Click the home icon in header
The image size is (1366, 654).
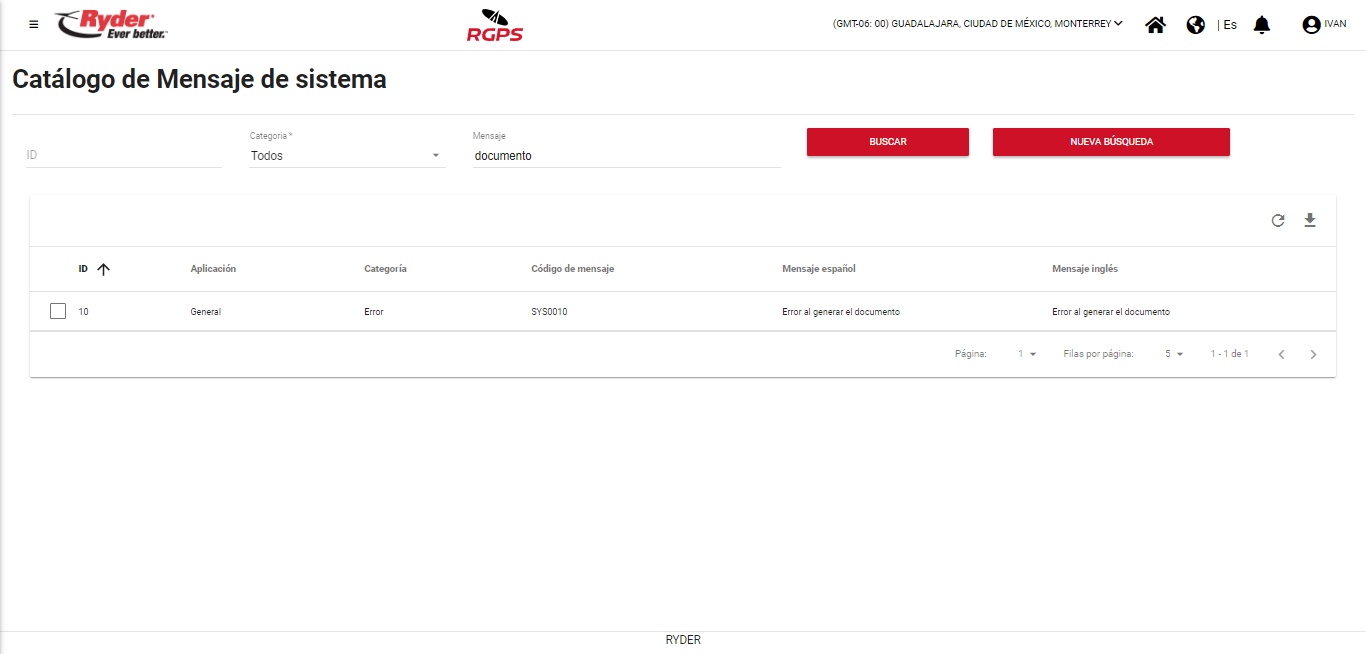1155,25
